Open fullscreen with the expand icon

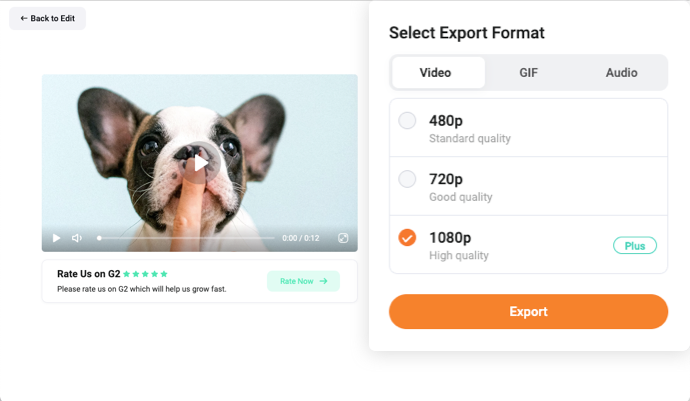343,238
